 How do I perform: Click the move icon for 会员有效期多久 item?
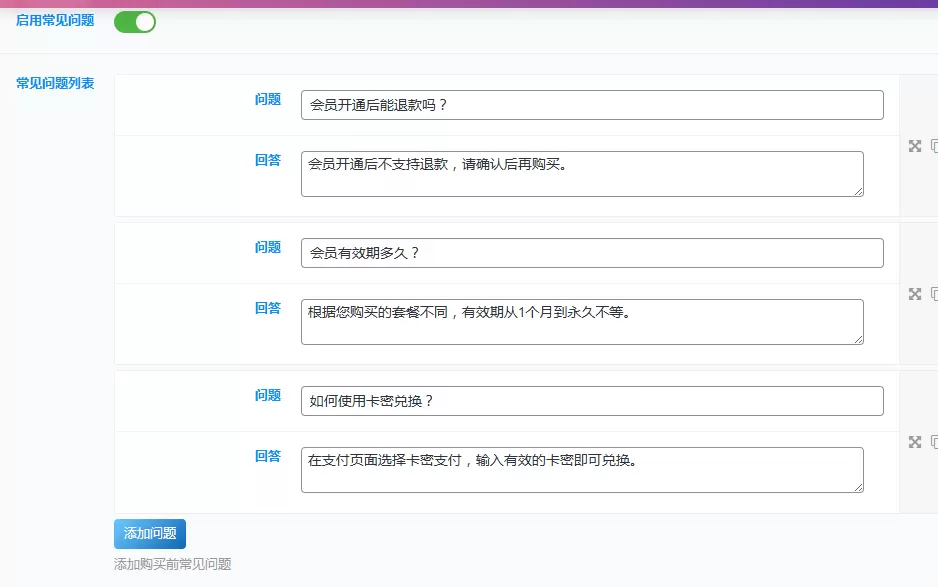click(x=915, y=294)
